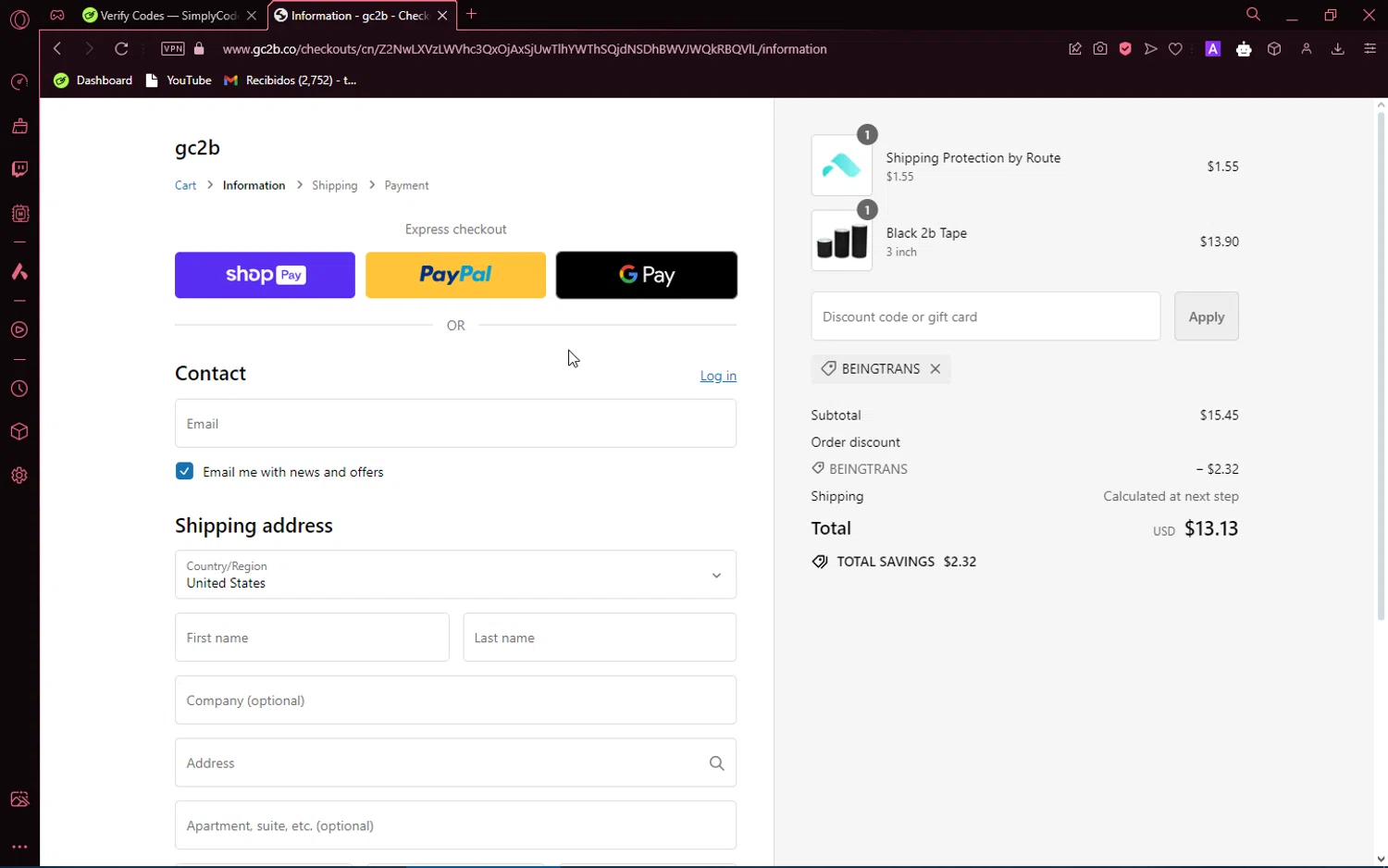Focus the Apartment, suite field

[x=455, y=825]
